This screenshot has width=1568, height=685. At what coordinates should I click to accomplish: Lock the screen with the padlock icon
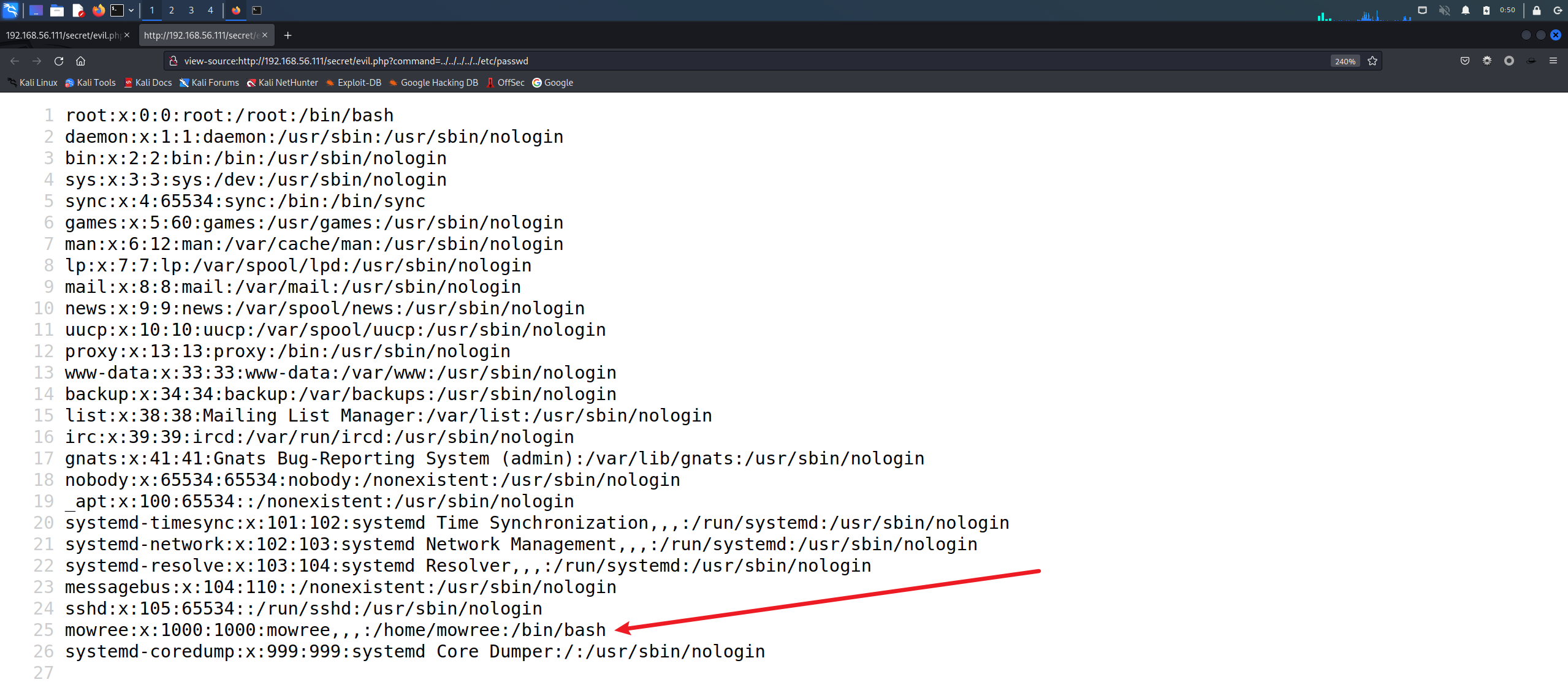(1537, 10)
